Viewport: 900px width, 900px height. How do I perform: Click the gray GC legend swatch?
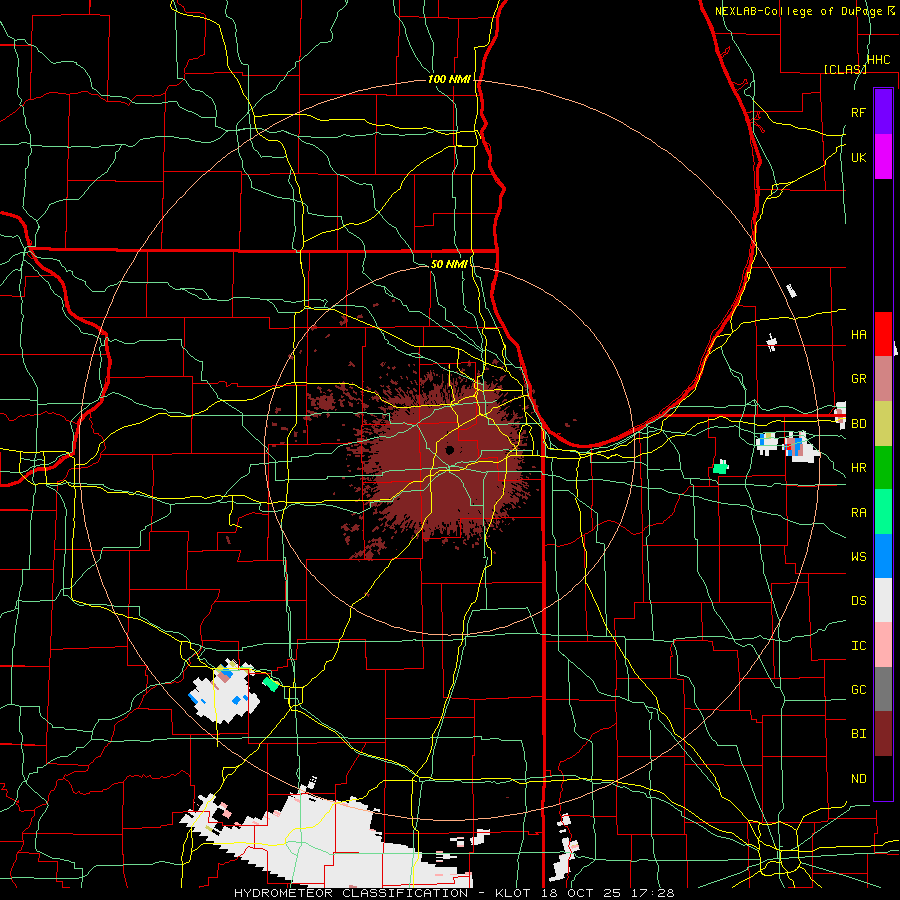click(883, 689)
